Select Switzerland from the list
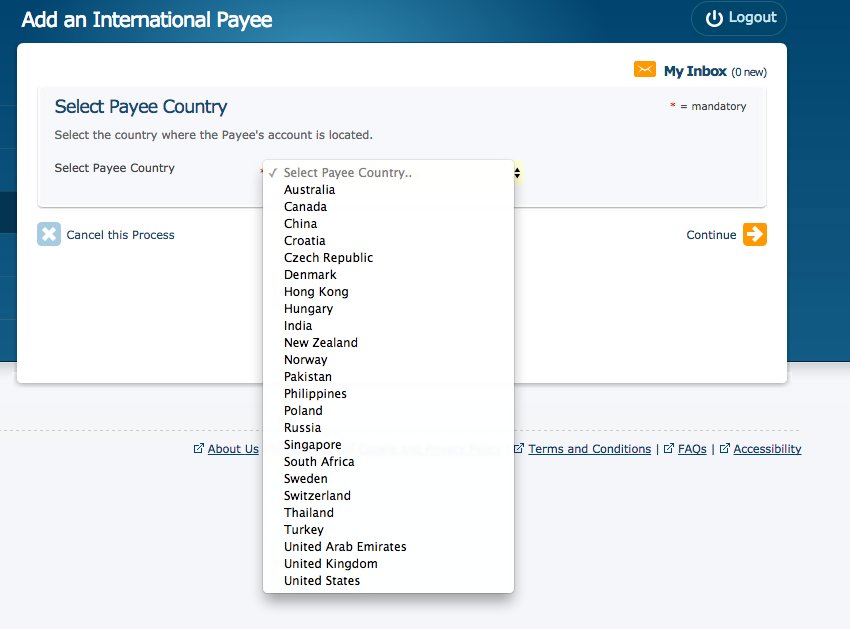This screenshot has height=629, width=850. coord(388,496)
